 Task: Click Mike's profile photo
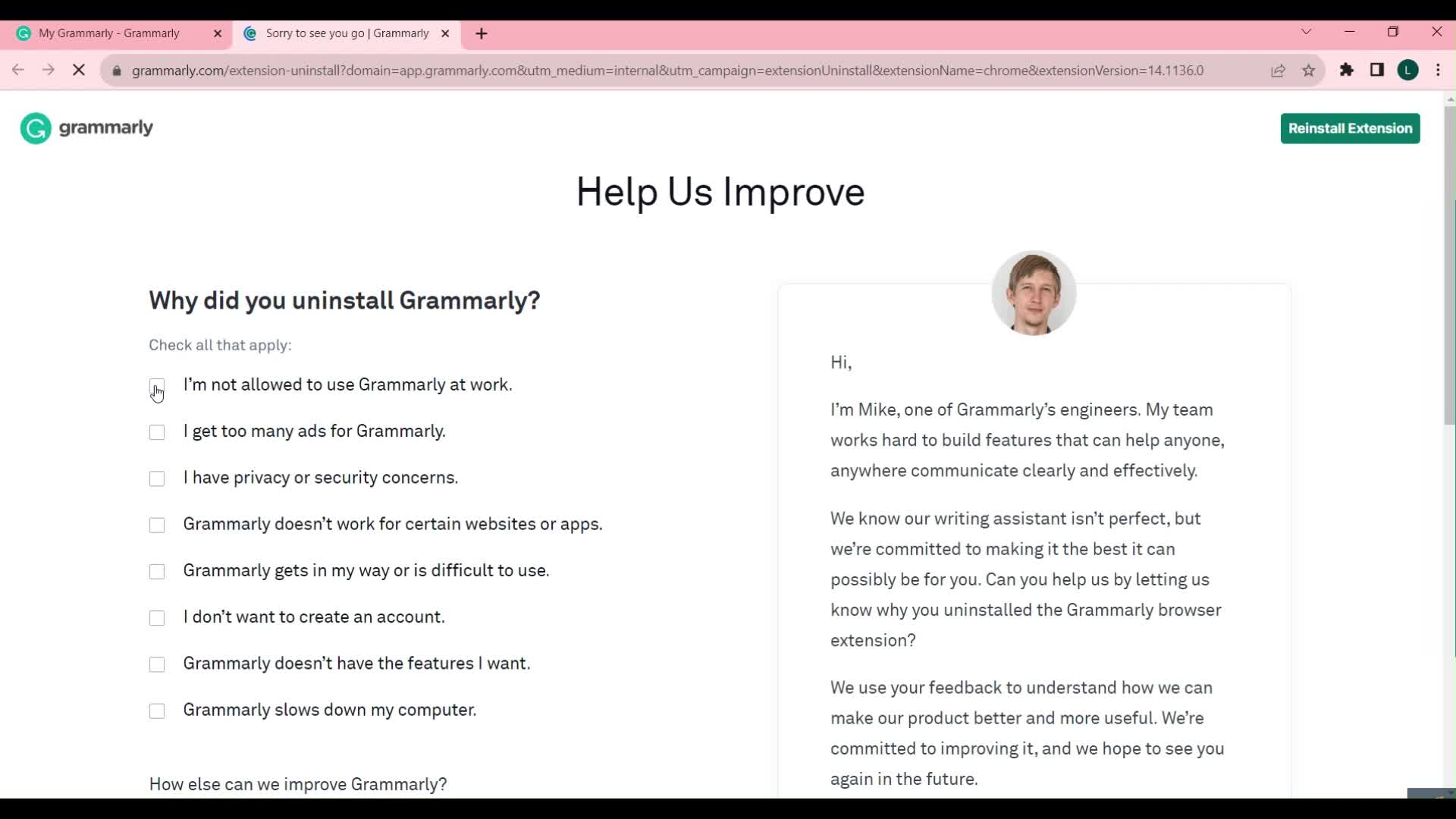(x=1034, y=293)
